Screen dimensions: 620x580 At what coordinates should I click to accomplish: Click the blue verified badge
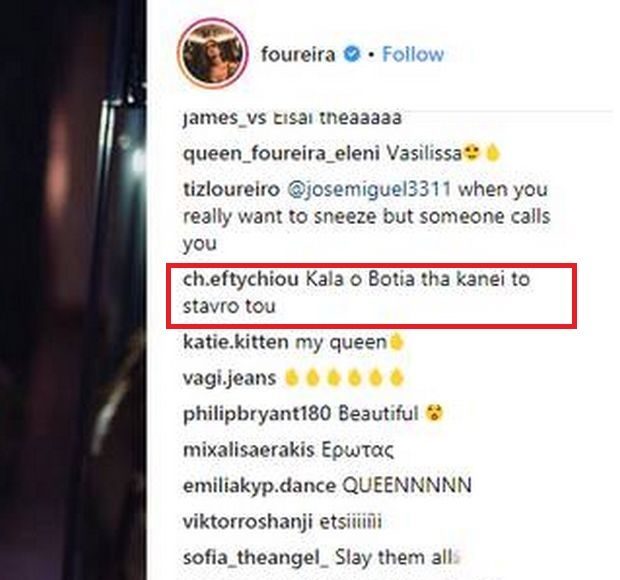tap(351, 54)
